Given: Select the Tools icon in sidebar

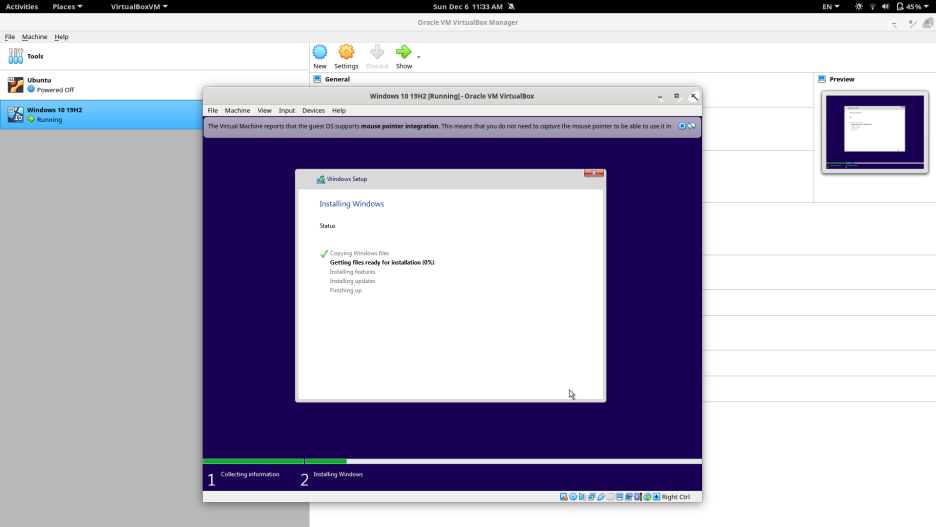Looking at the screenshot, I should tap(16, 56).
